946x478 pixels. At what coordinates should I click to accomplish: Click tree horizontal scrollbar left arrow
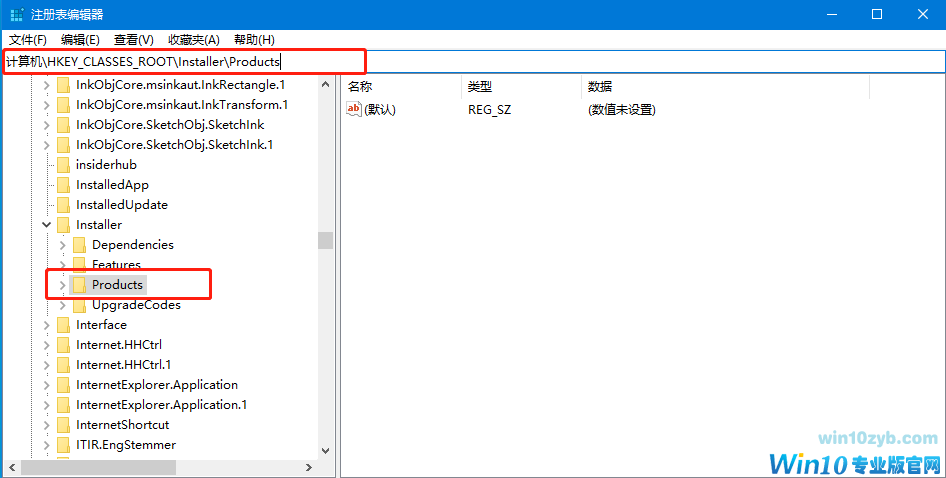(x=11, y=467)
